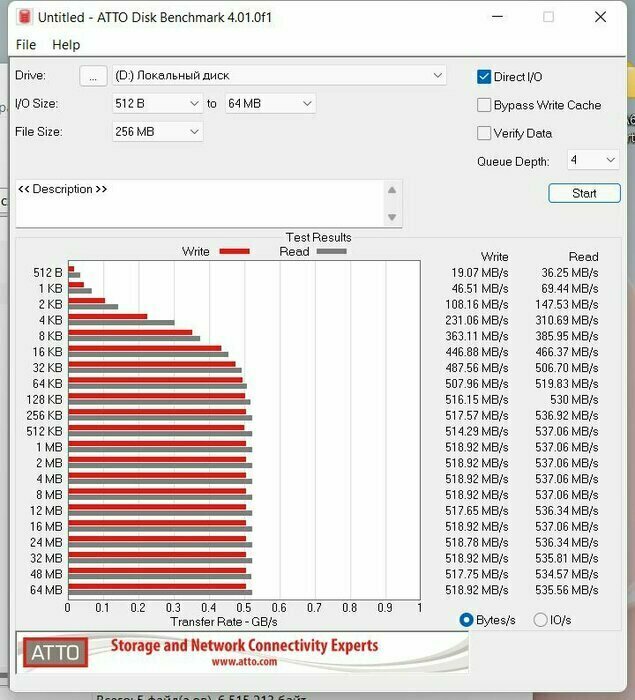The width and height of the screenshot is (635, 700).
Task: Expand the Drive selection dropdown
Action: point(279,75)
